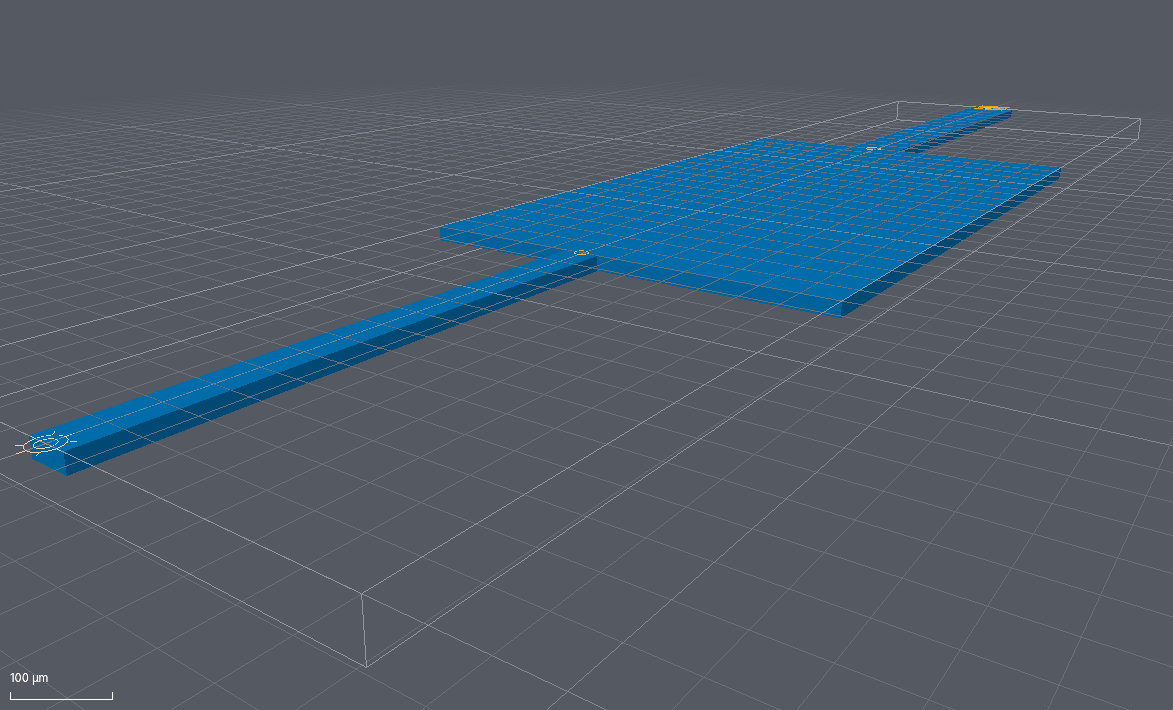
Task: Select the small orange marker at slab exit
Action: [x=872, y=148]
